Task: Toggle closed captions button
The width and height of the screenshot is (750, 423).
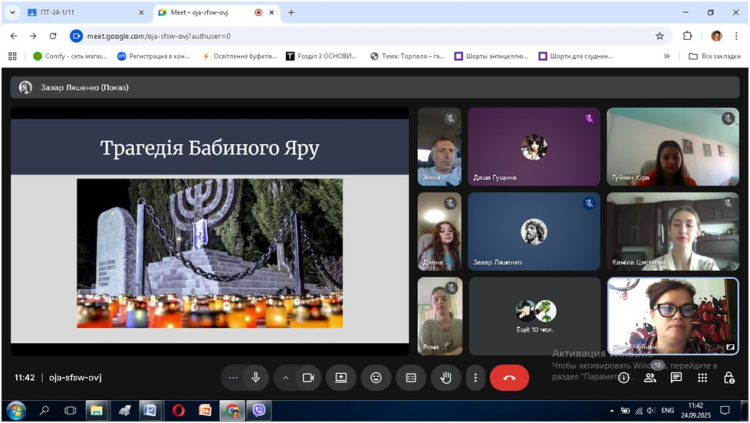Action: [x=411, y=378]
